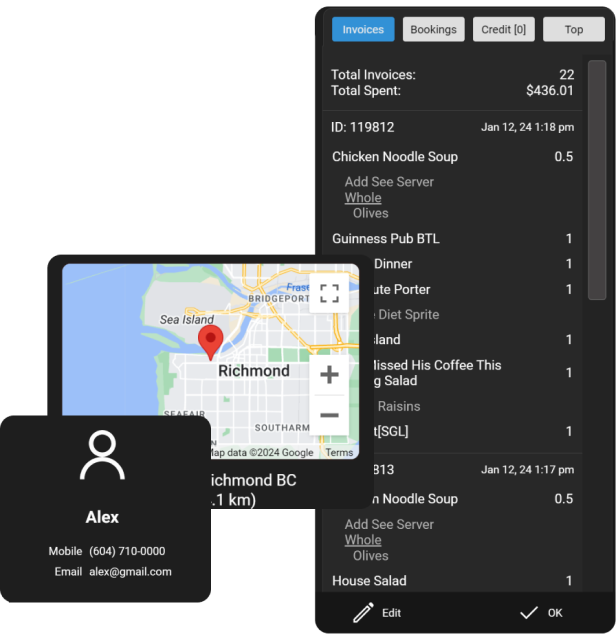
Task: Click the Whole modifier link
Action: coord(363,198)
